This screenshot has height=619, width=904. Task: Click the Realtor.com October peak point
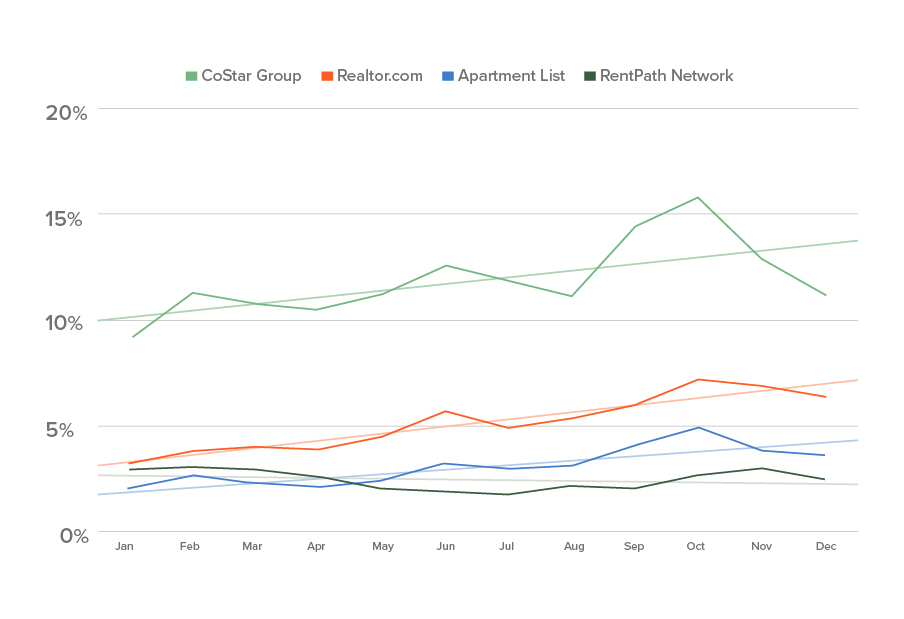click(698, 379)
